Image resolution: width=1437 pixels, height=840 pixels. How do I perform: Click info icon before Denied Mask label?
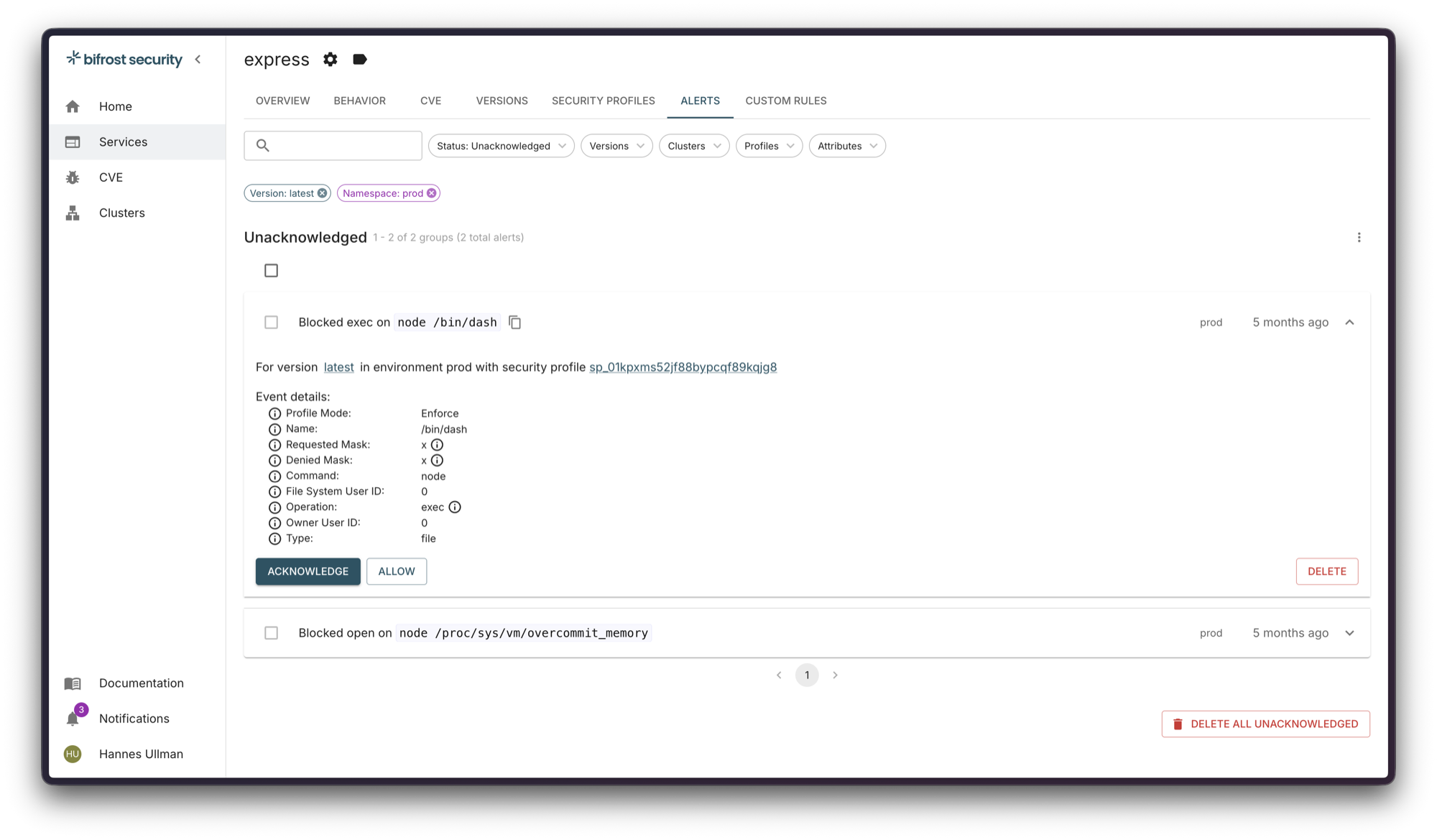click(x=274, y=461)
